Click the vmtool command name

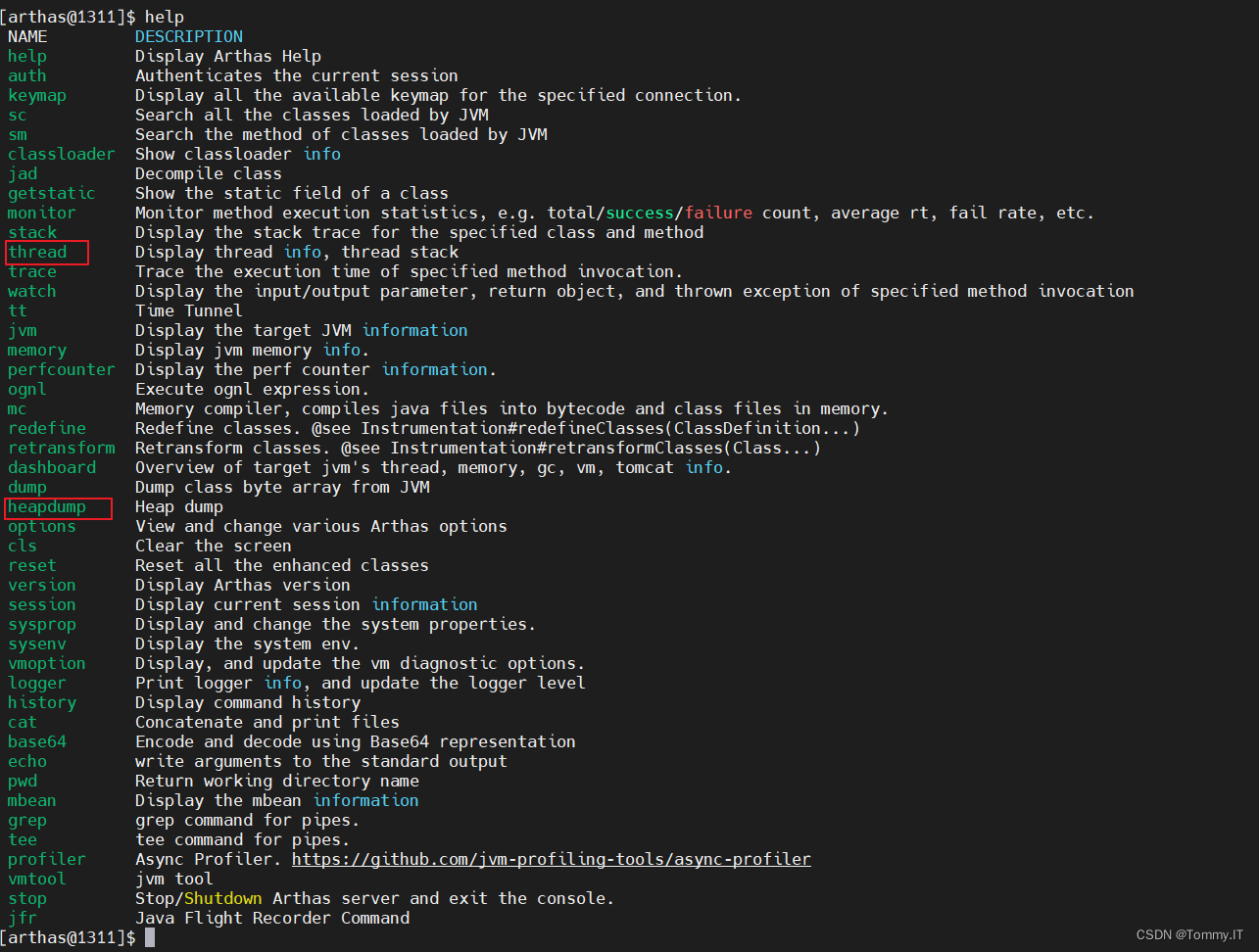[37, 879]
